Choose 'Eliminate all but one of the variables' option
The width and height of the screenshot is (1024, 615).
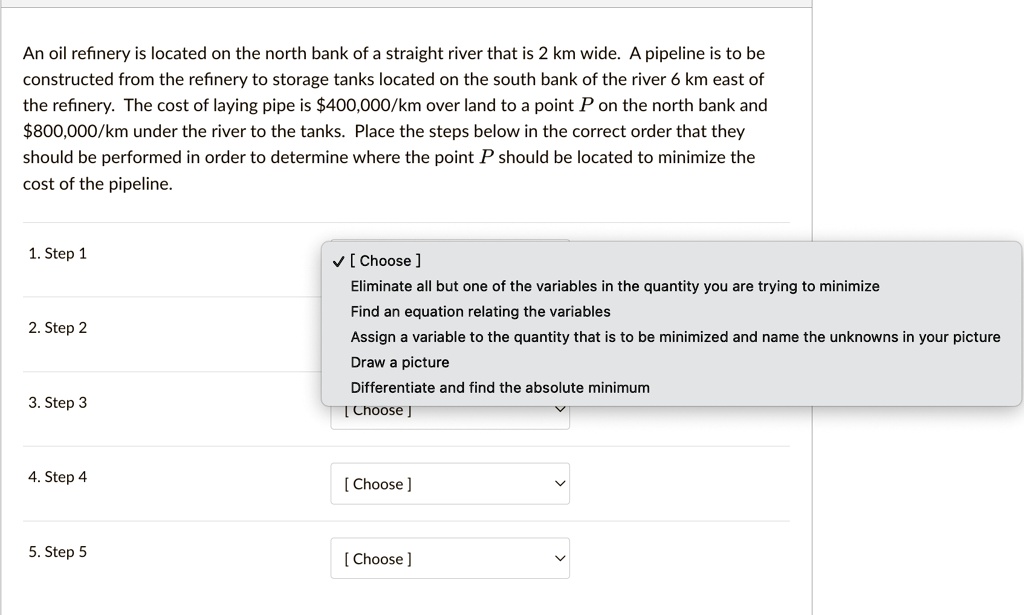(x=614, y=286)
